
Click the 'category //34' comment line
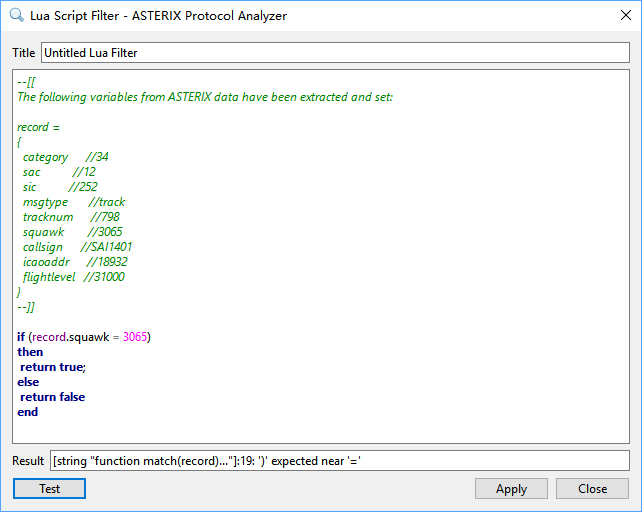tap(66, 157)
